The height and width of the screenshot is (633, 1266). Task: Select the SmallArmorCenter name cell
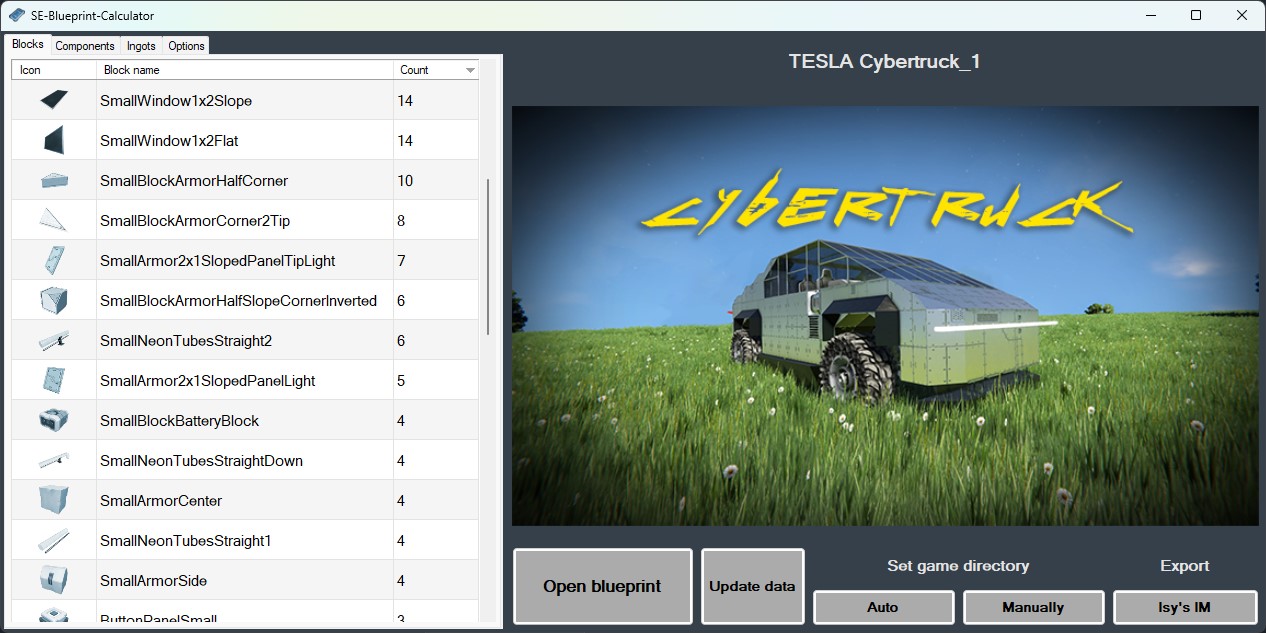coord(245,500)
